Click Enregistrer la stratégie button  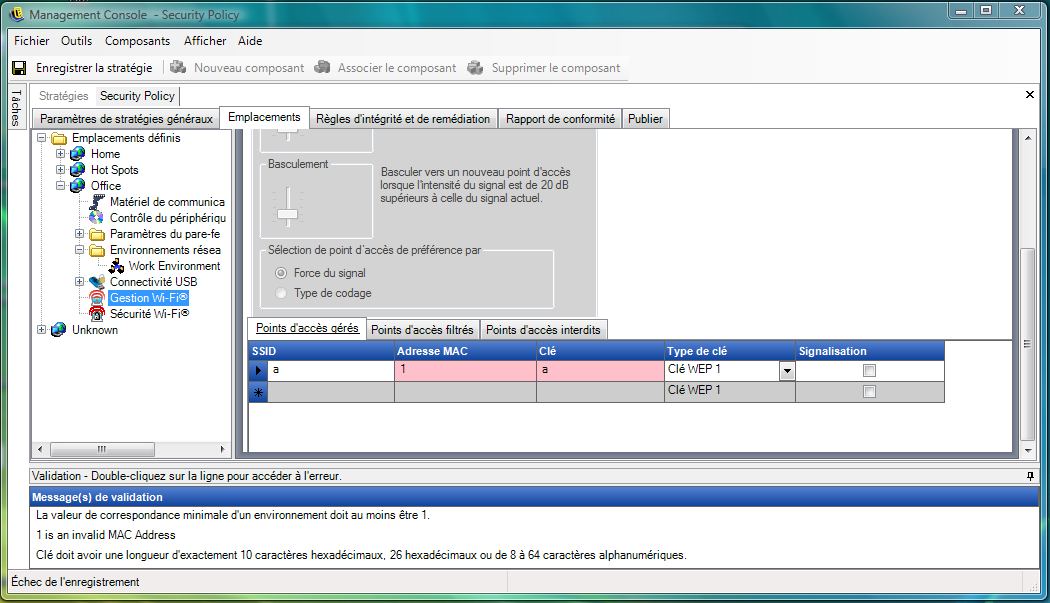click(x=94, y=68)
